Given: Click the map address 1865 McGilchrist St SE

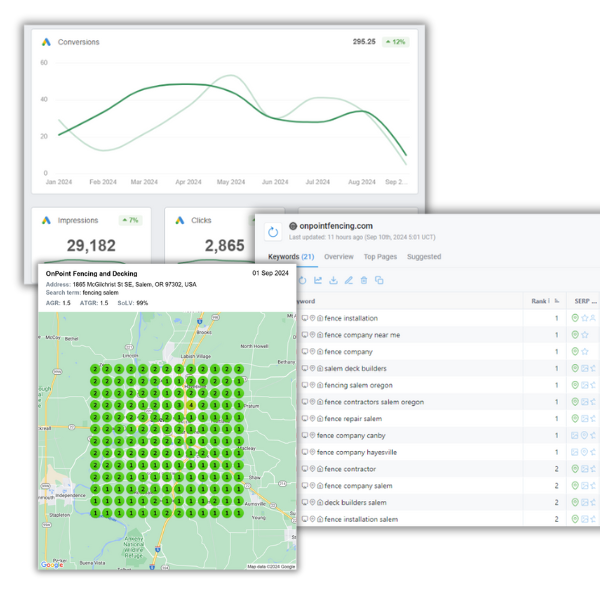Looking at the screenshot, I should [135, 285].
